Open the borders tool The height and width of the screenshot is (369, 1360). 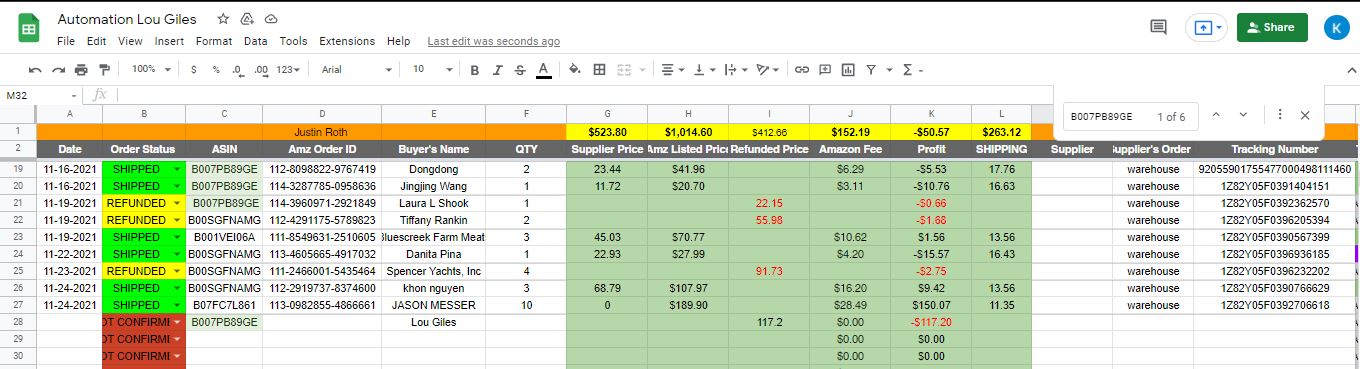coord(599,70)
